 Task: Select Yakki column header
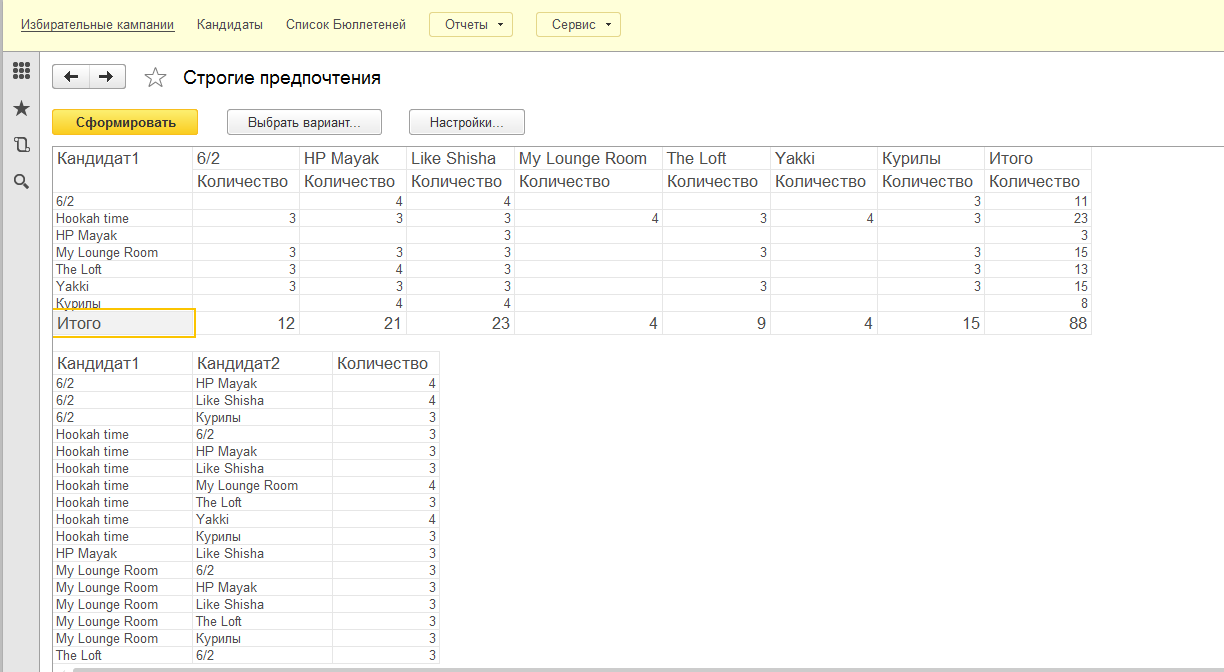pos(824,158)
